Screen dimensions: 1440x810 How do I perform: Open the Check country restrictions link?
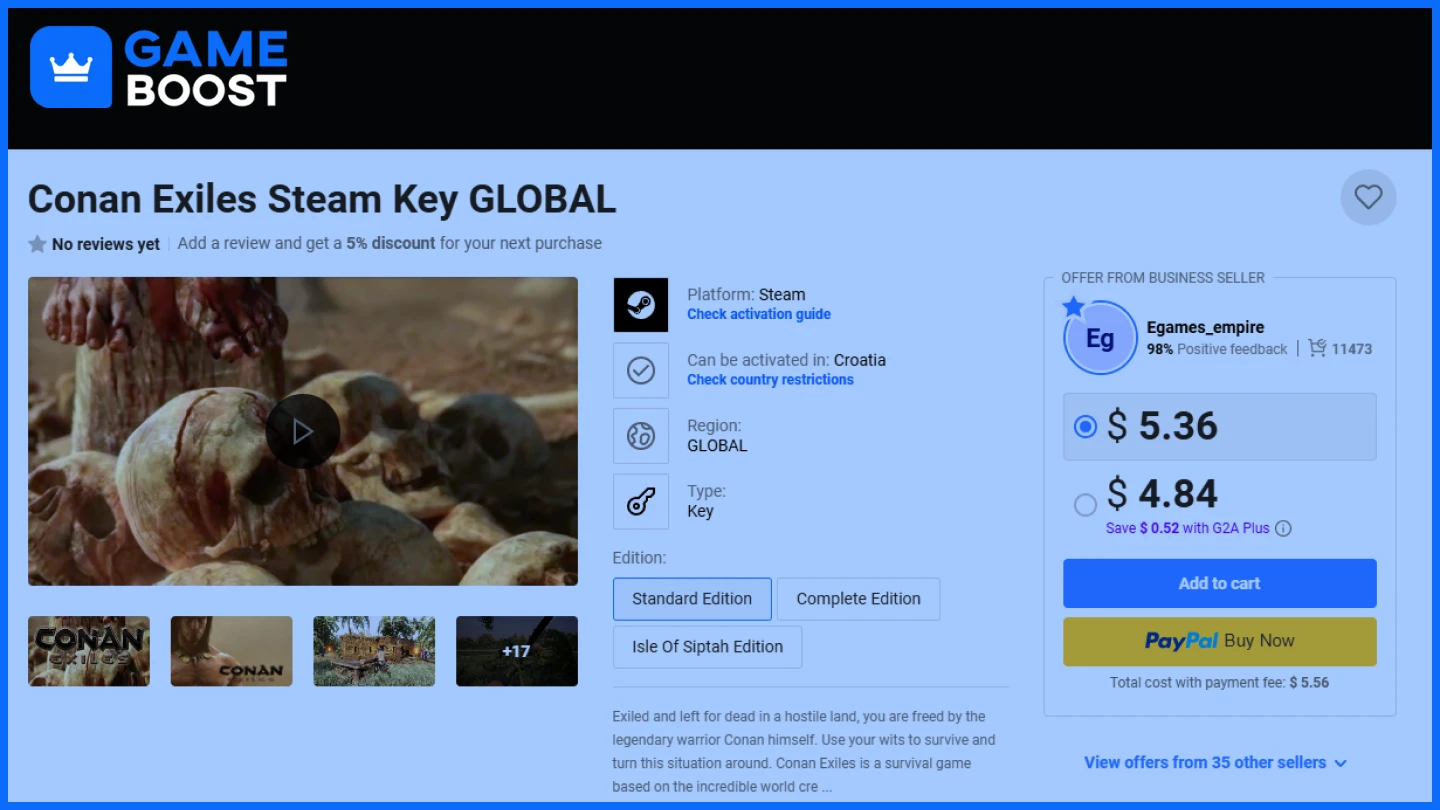(x=770, y=379)
